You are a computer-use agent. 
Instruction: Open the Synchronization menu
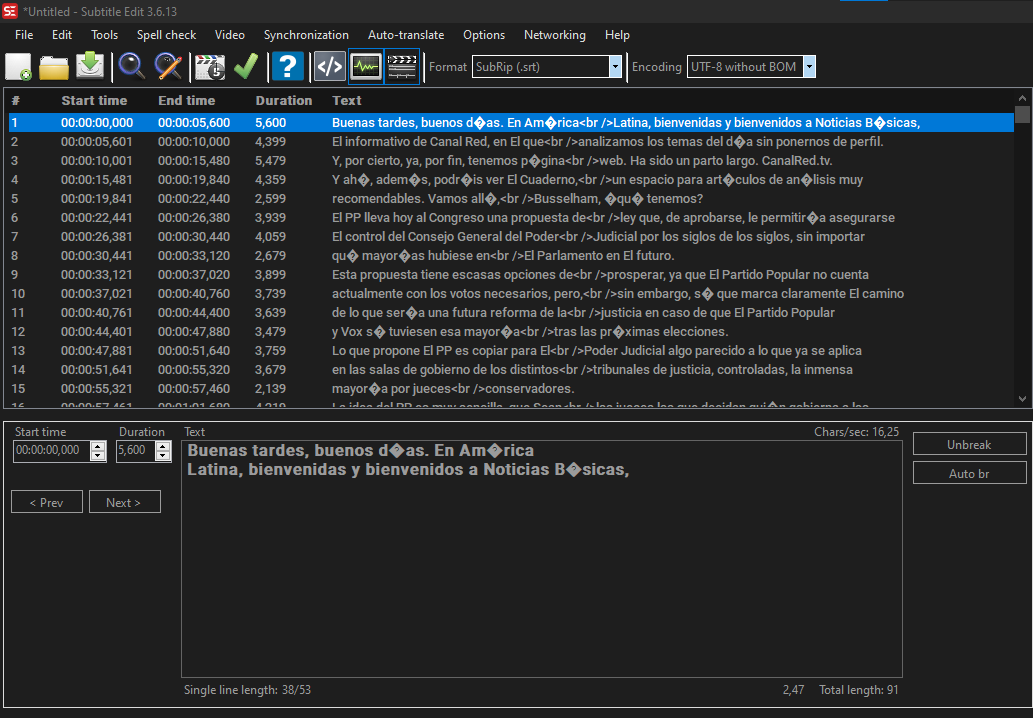click(x=306, y=34)
